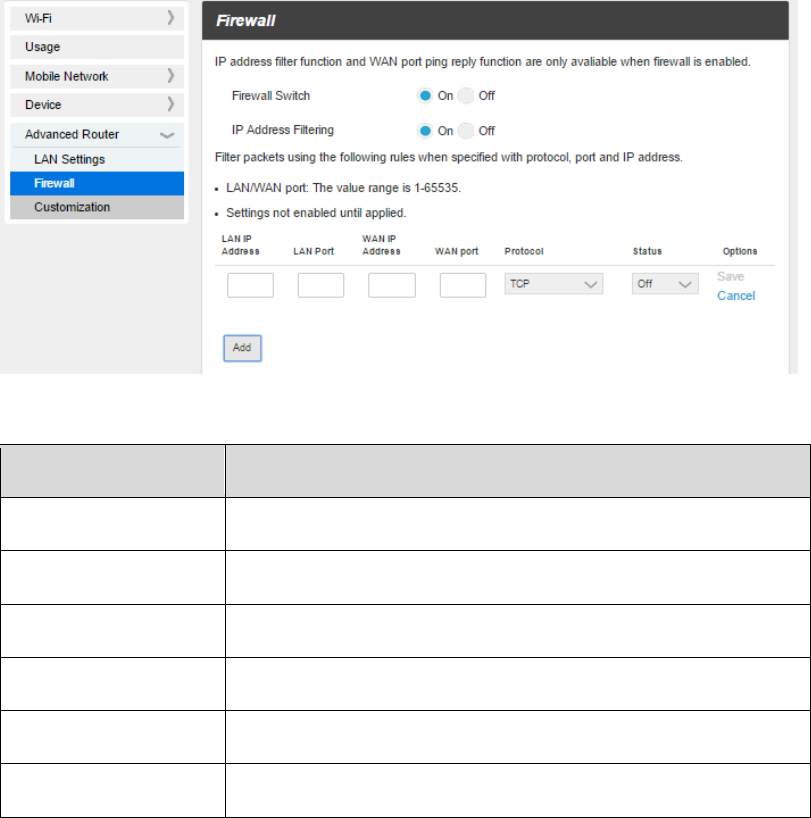Open Customization in sidebar
The height and width of the screenshot is (818, 811).
point(72,207)
